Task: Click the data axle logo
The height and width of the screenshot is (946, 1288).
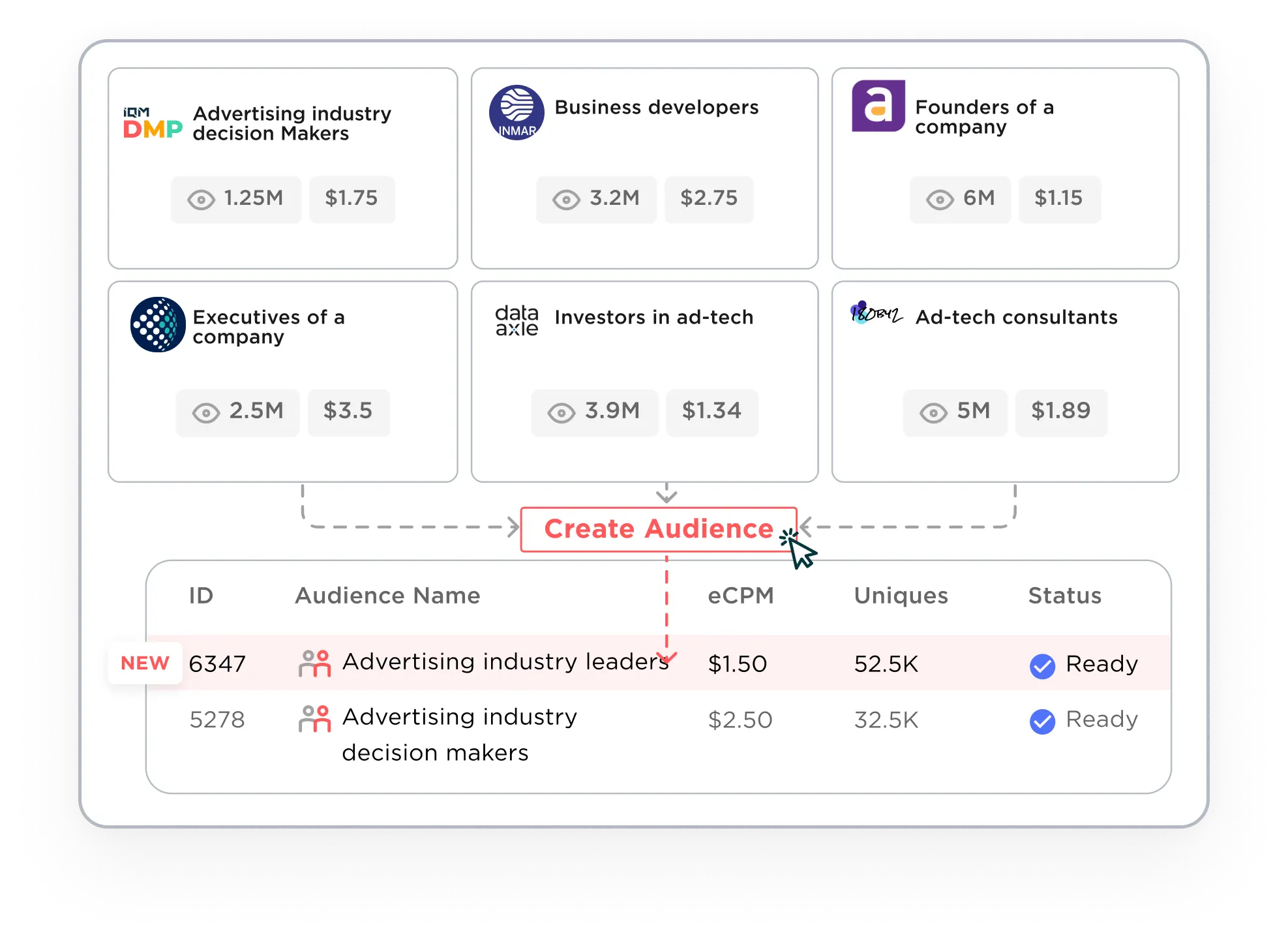Action: (517, 320)
